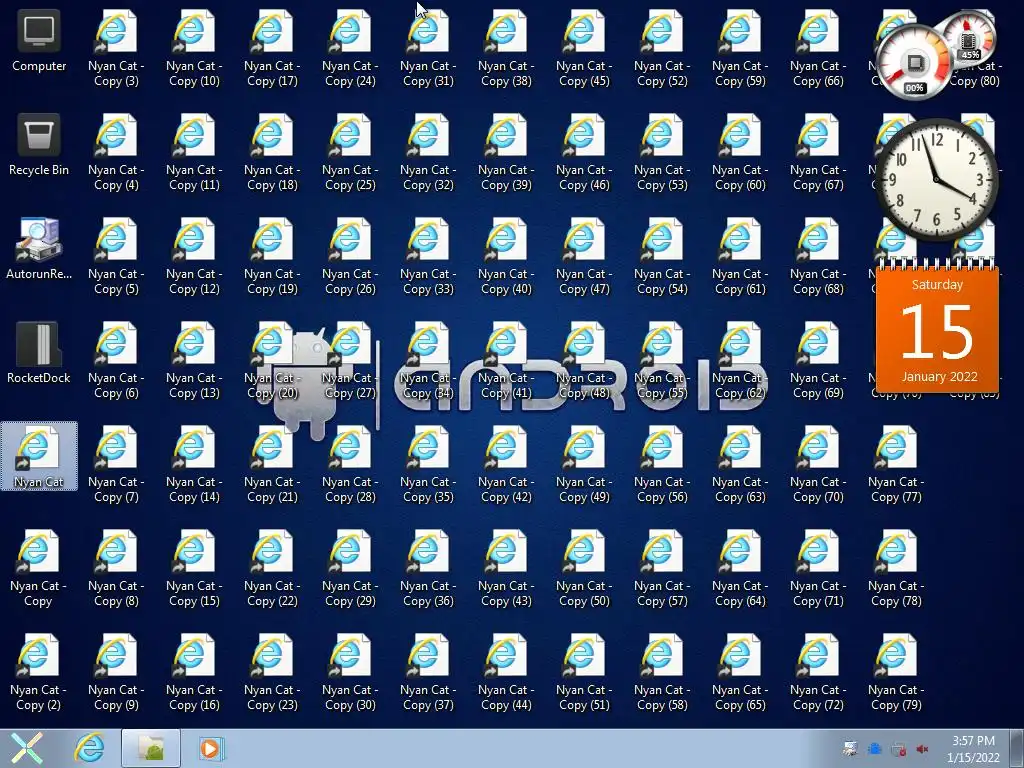Select Nyan Cat - Copy (21) shortcut
The width and height of the screenshot is (1024, 768).
272,464
